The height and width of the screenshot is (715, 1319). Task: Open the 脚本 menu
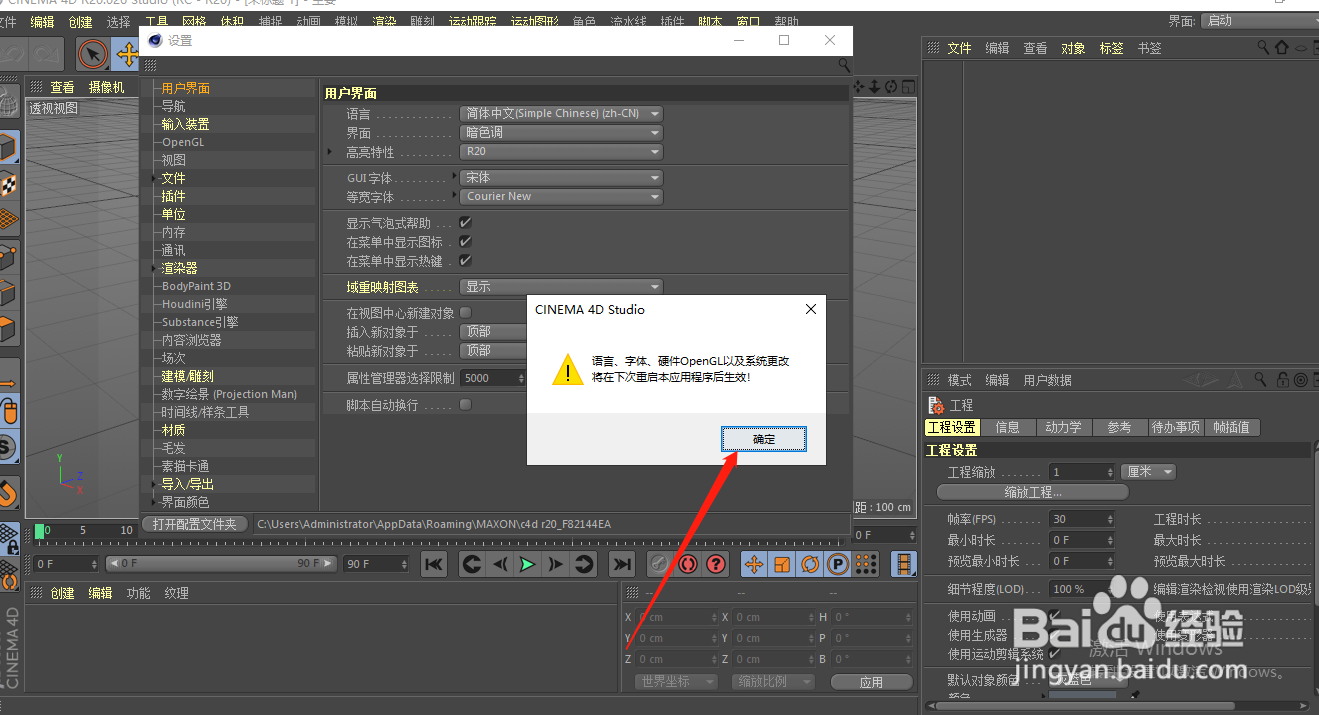tap(710, 22)
